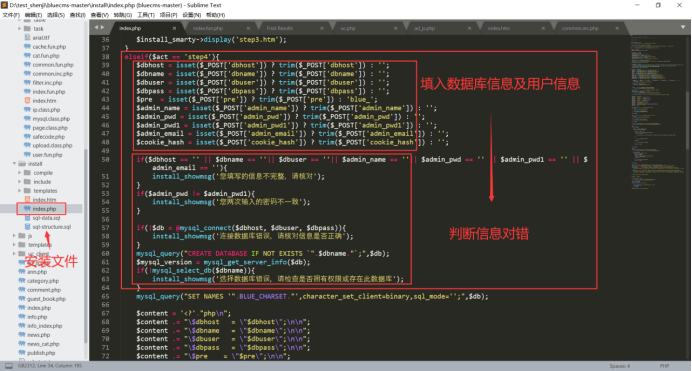
Task: Switch to the index.htm tab
Action: tap(499, 28)
